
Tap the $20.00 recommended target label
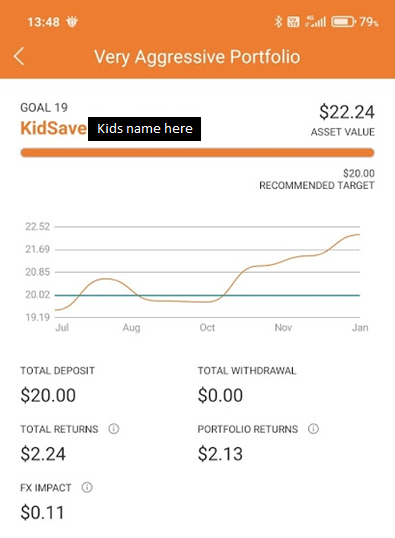pos(359,173)
